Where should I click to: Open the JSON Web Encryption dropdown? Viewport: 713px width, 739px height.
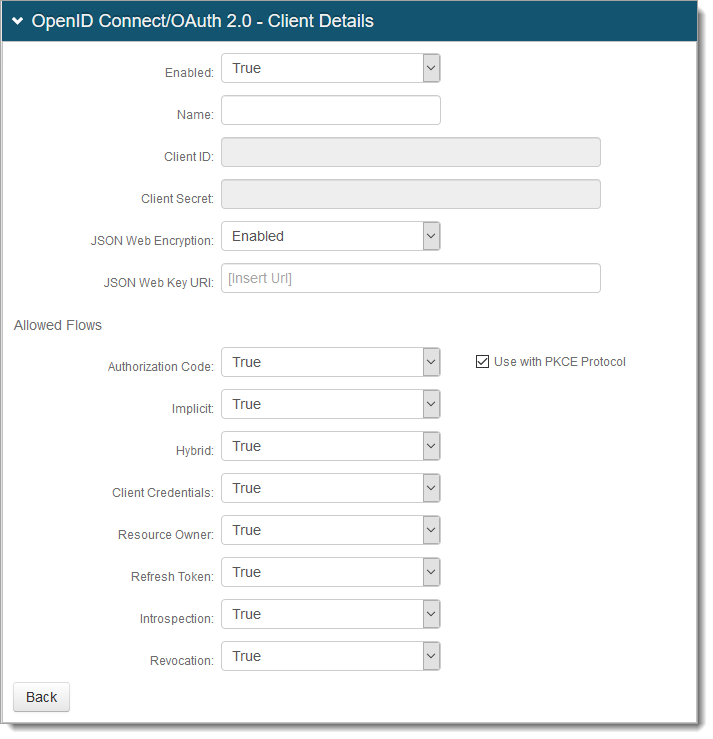pyautogui.click(x=330, y=237)
